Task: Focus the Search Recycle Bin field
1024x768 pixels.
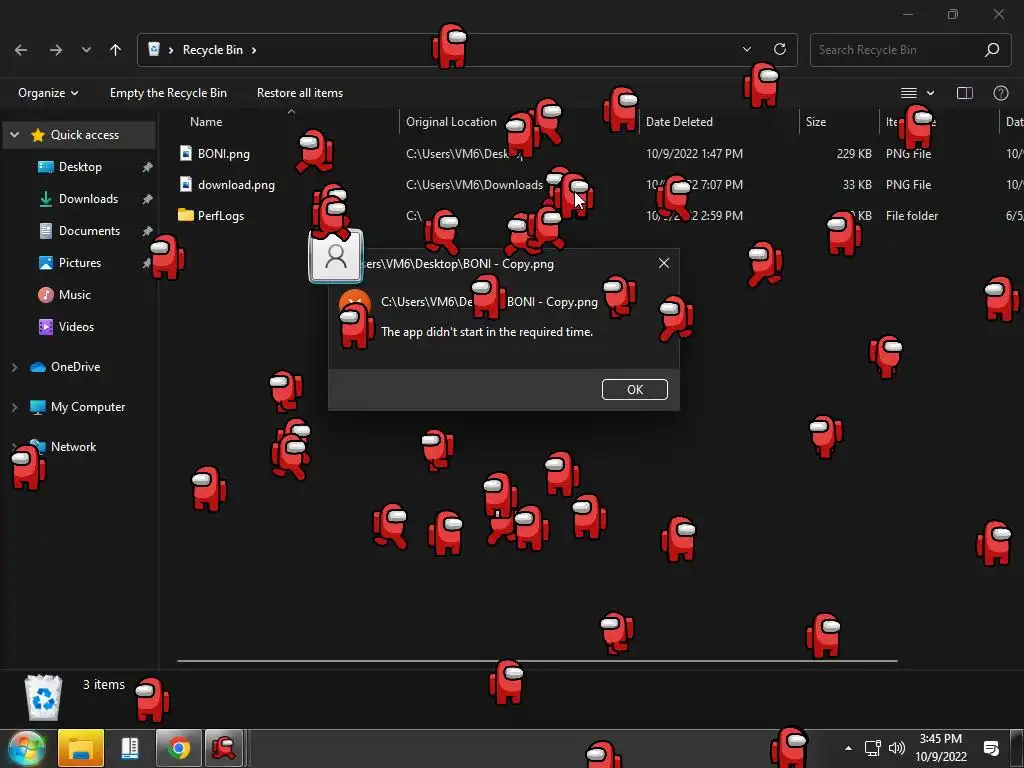Action: 910,50
